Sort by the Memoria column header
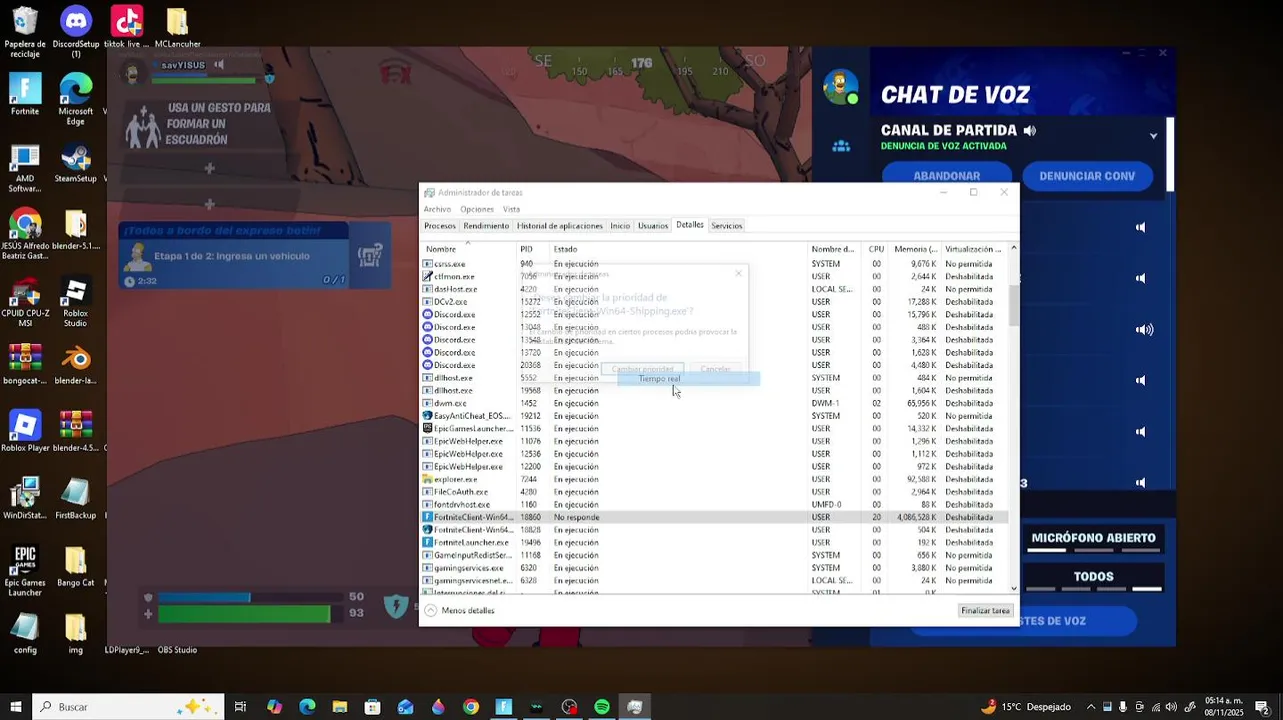 [913, 249]
